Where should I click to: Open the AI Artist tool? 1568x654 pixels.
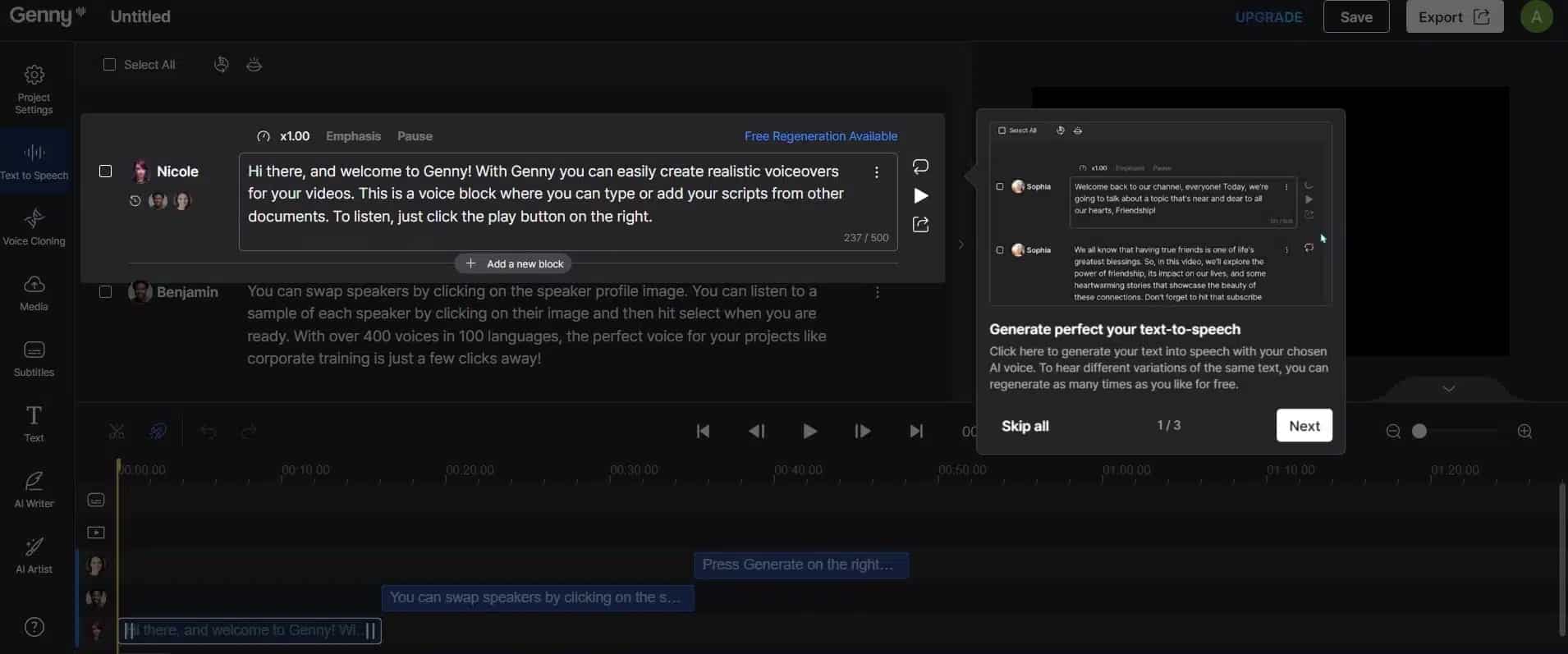coord(34,556)
